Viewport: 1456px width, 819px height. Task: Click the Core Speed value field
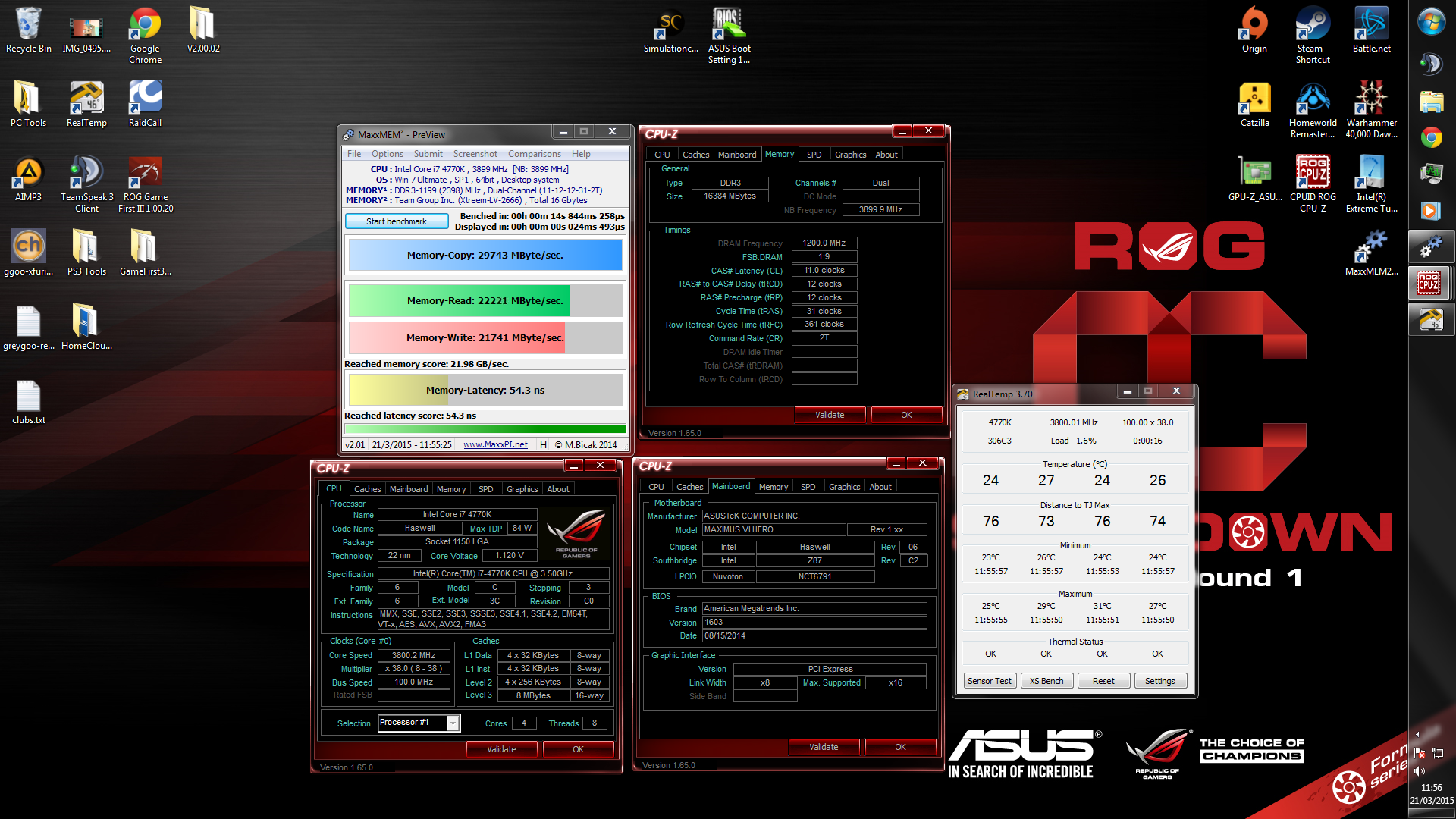pyautogui.click(x=413, y=655)
